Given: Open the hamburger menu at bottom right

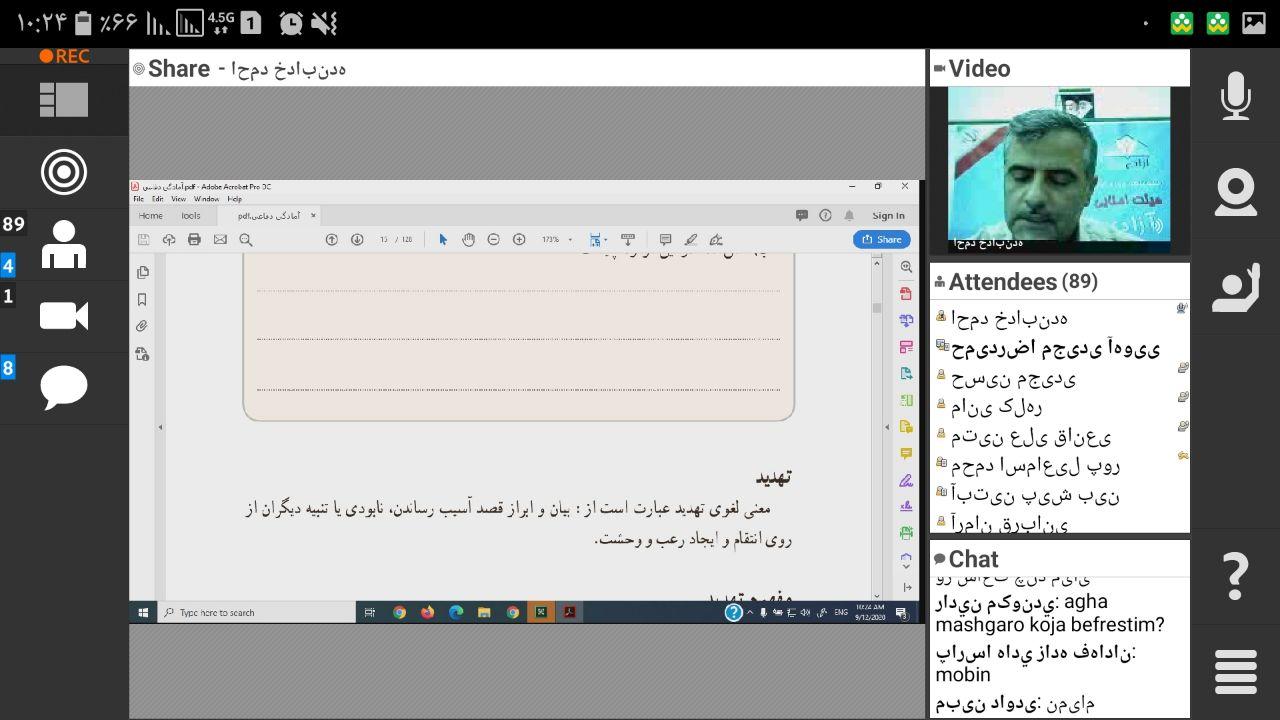Looking at the screenshot, I should click(x=1236, y=671).
